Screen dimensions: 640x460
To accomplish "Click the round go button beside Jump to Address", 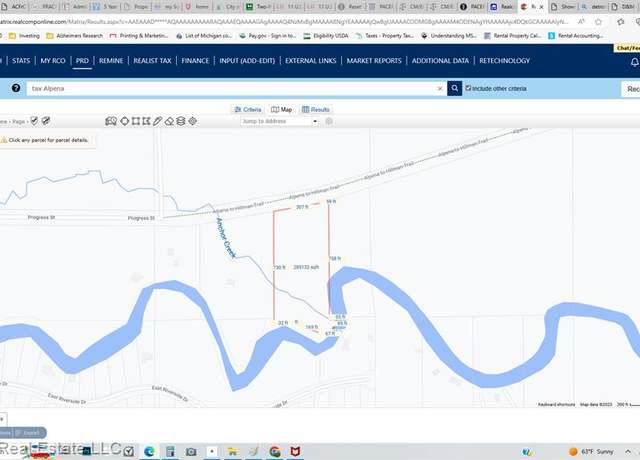I will pos(329,121).
